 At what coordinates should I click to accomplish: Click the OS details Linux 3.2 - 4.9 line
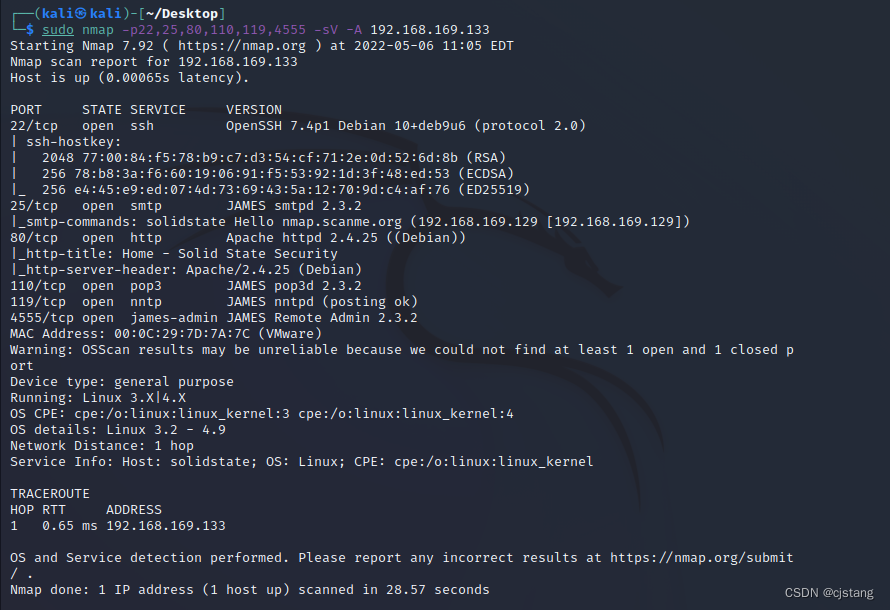pos(117,430)
